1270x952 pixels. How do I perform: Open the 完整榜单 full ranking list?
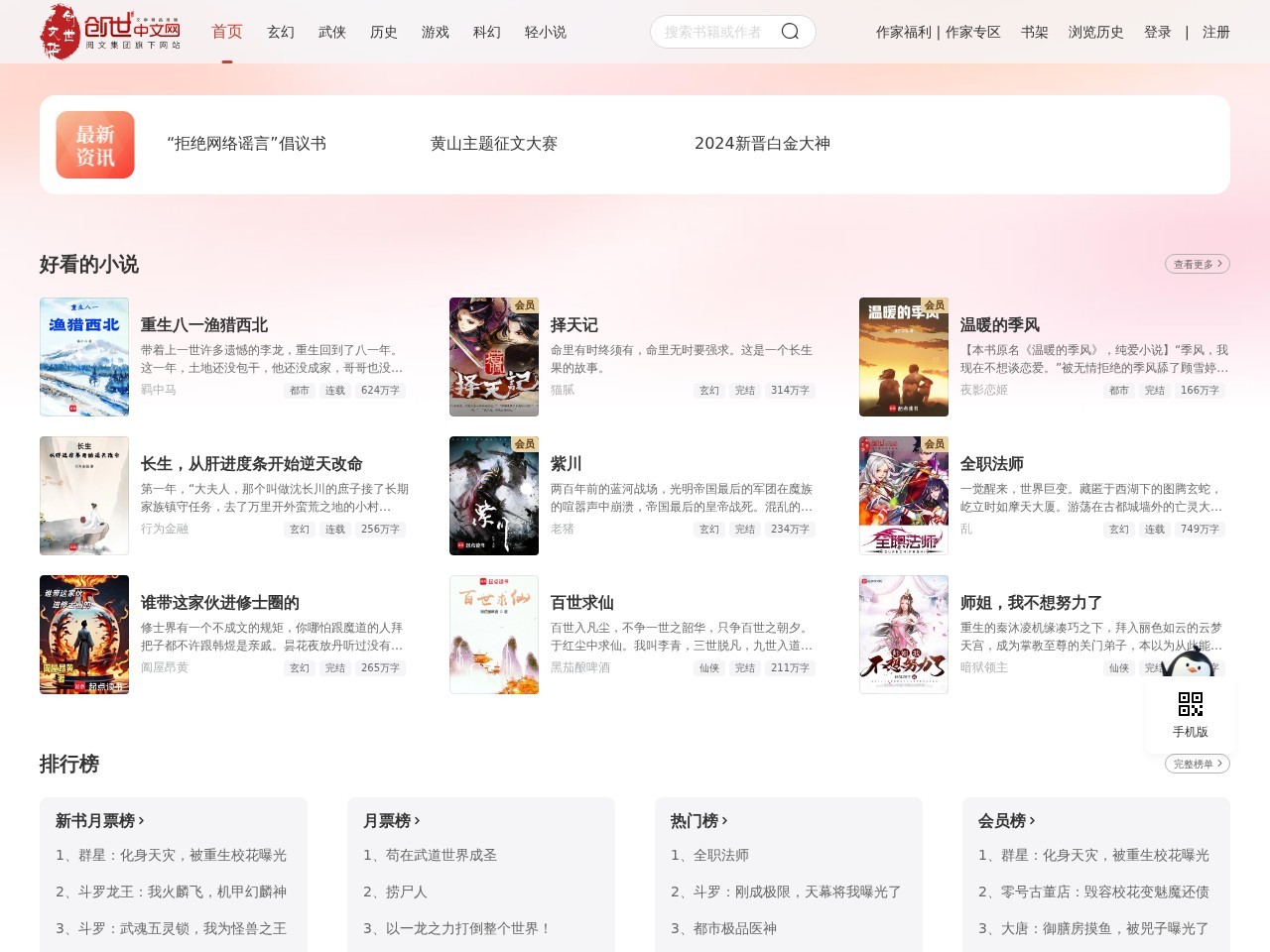1196,764
